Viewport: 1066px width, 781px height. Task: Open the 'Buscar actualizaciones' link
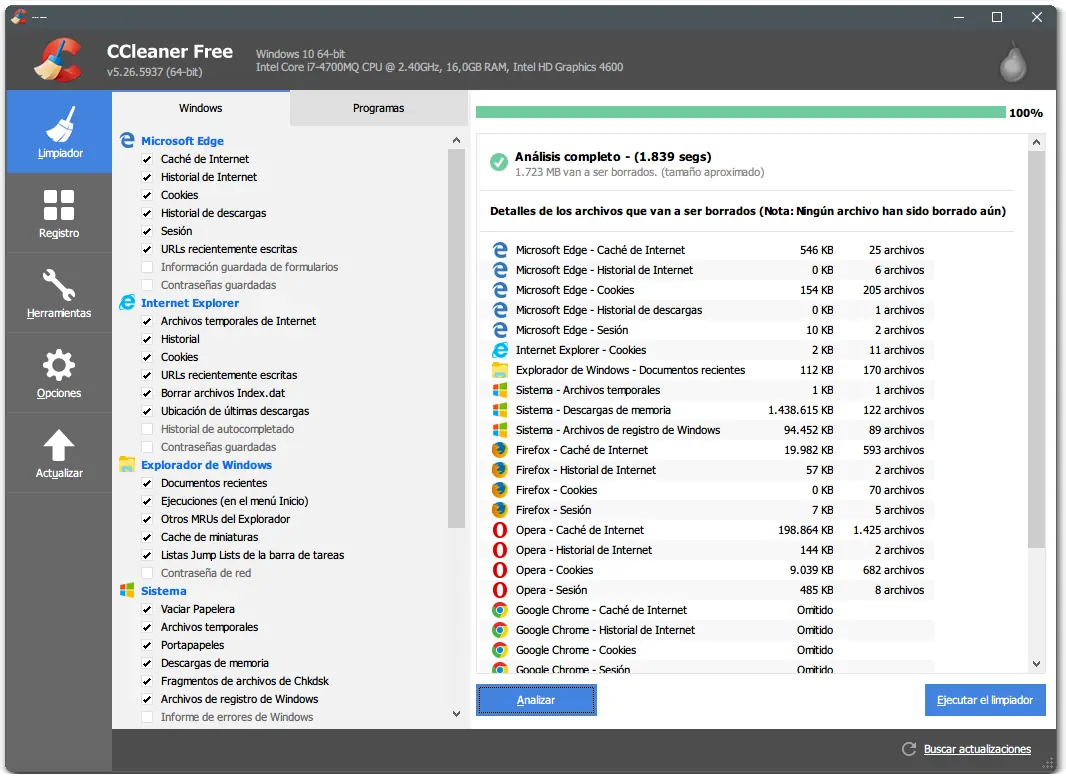[977, 749]
